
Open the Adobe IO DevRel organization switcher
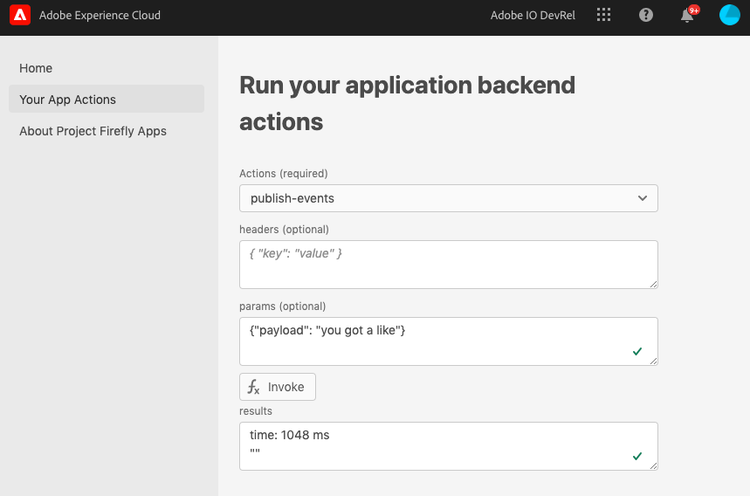[x=533, y=16]
